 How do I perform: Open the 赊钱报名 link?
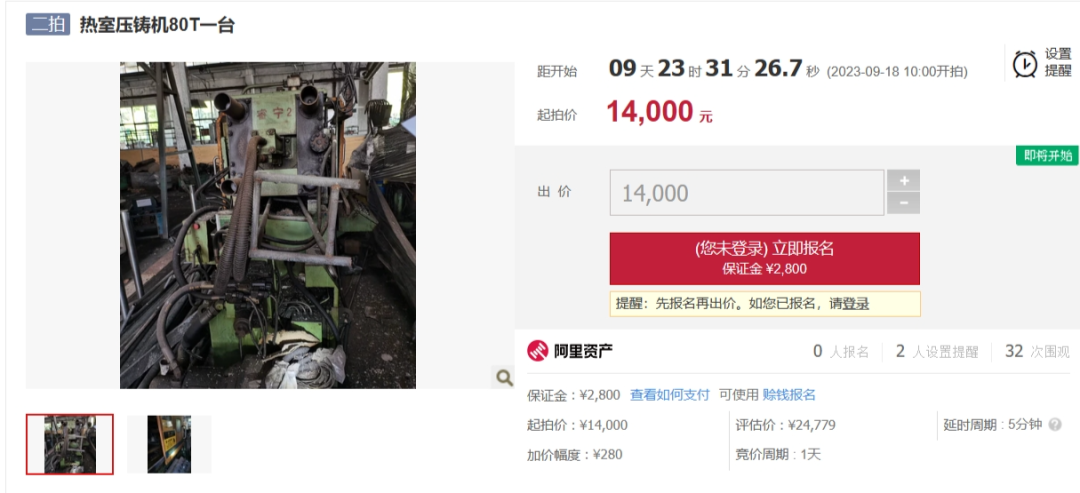(x=789, y=395)
